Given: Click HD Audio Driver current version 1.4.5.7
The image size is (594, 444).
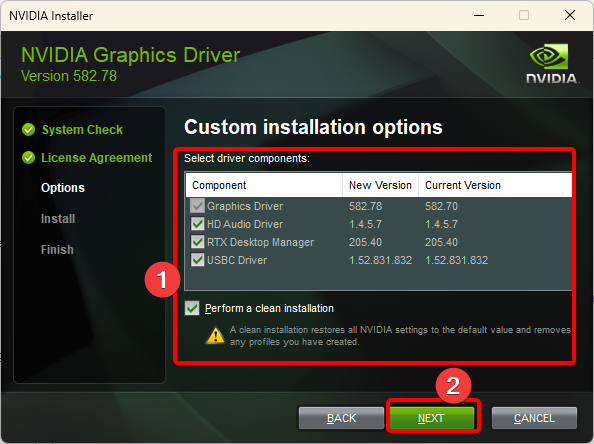Looking at the screenshot, I should 441,224.
